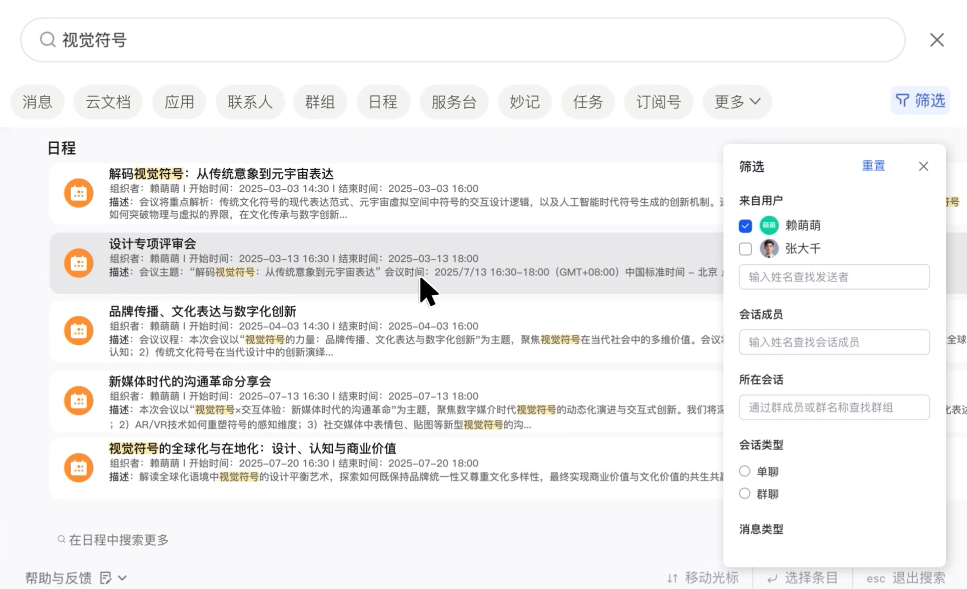Viewport: 967px width, 589px height.
Task: Click 重置 to reset filters
Action: [873, 166]
